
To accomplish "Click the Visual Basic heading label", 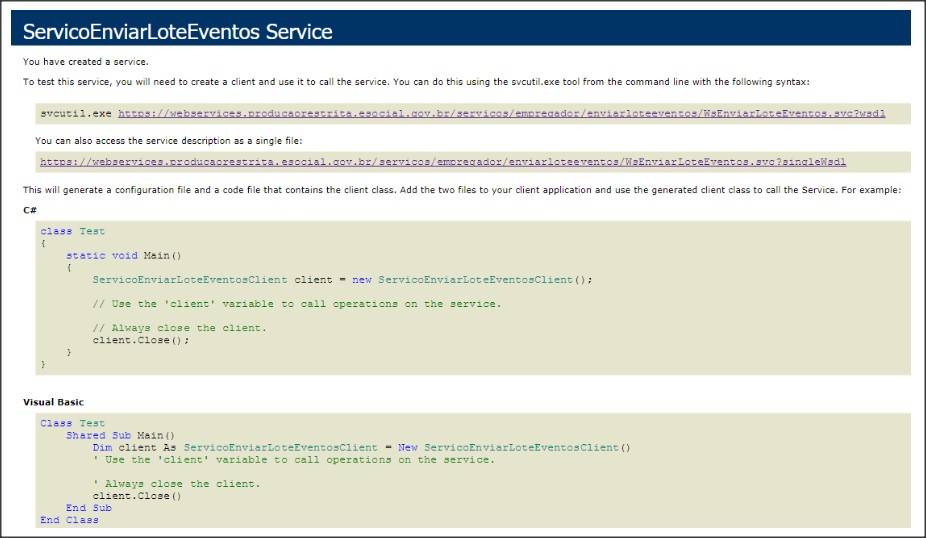I will click(x=54, y=402).
